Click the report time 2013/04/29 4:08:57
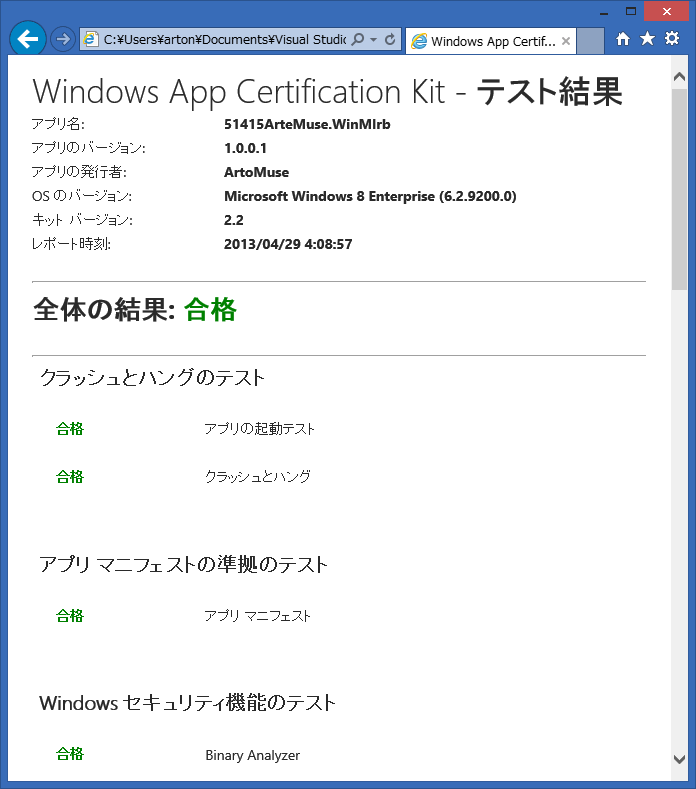Image resolution: width=696 pixels, height=789 pixels. [x=288, y=244]
